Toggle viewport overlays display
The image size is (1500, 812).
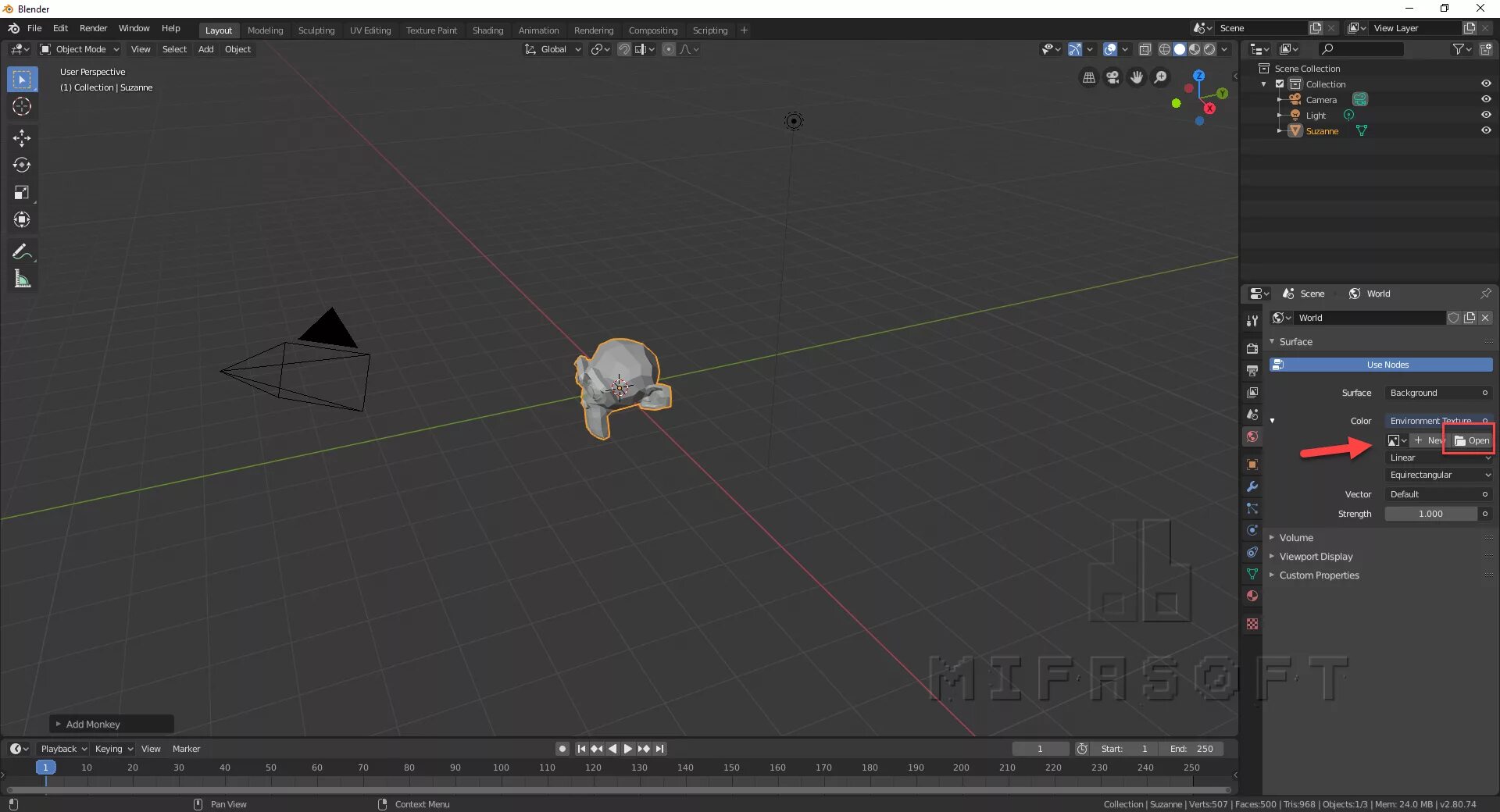coord(1109,49)
